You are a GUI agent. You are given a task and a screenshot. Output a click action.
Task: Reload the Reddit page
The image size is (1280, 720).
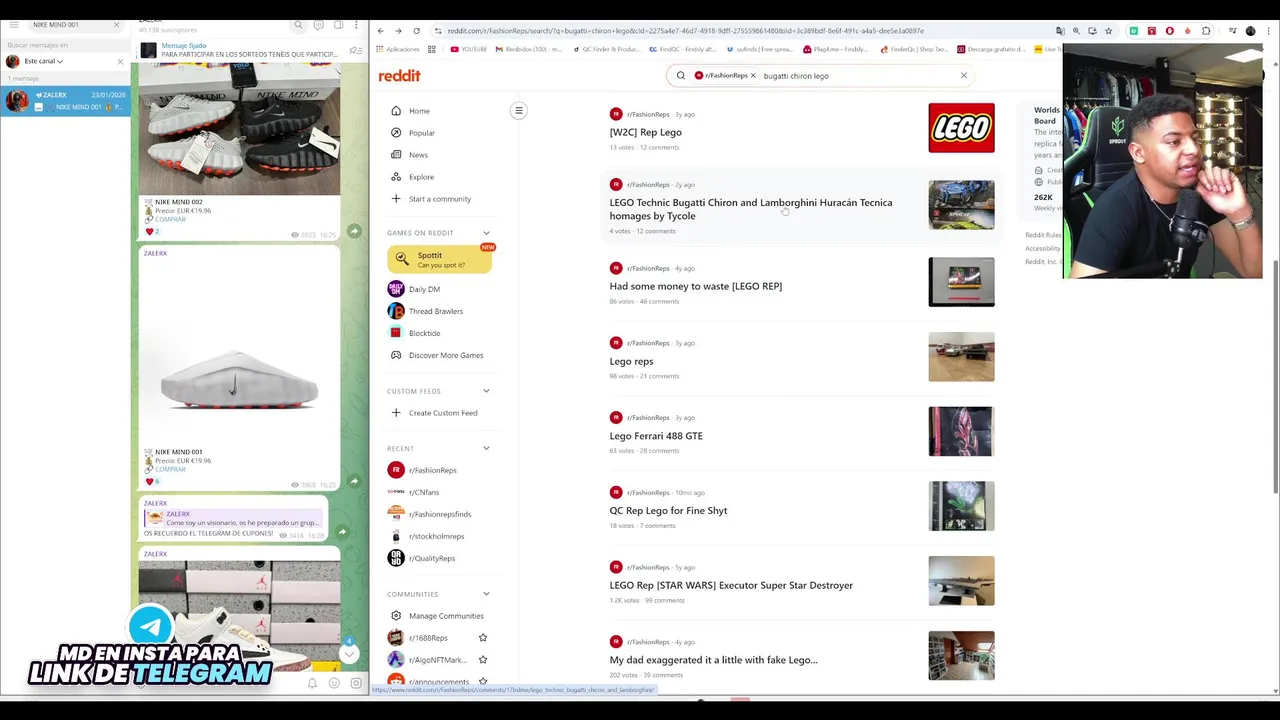click(x=416, y=31)
